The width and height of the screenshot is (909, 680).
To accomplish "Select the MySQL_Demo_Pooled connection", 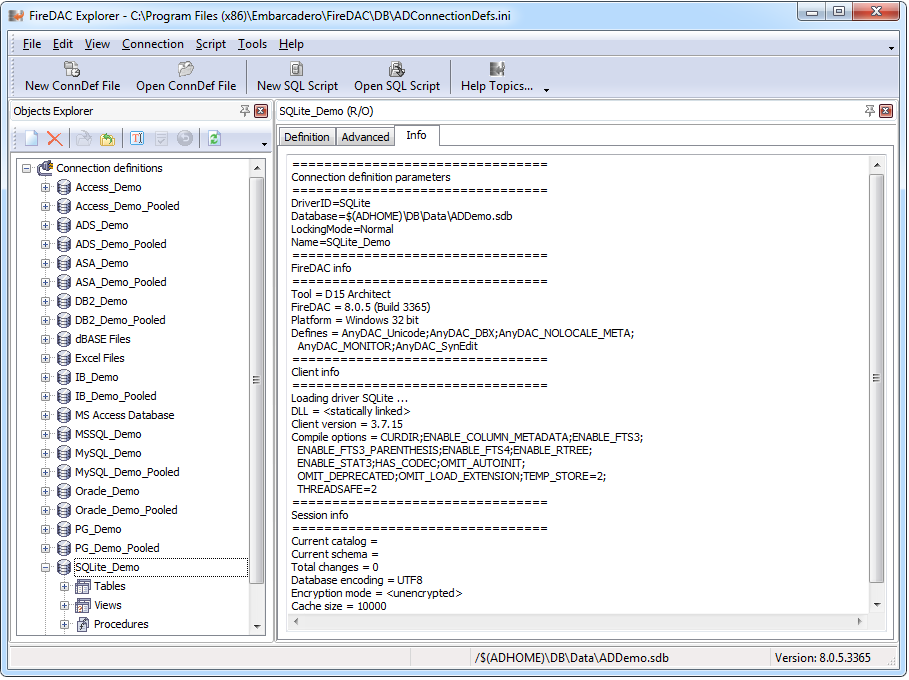I will (x=127, y=472).
